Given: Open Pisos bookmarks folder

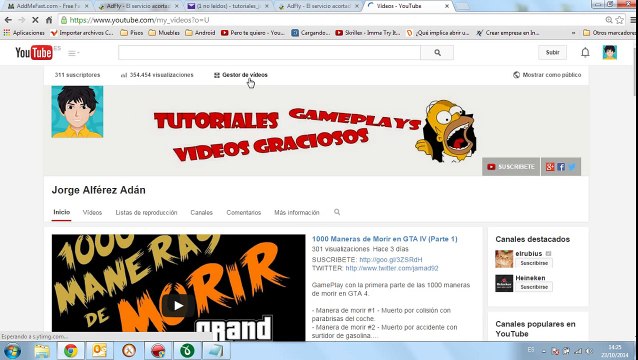Looking at the screenshot, I should [x=132, y=33].
